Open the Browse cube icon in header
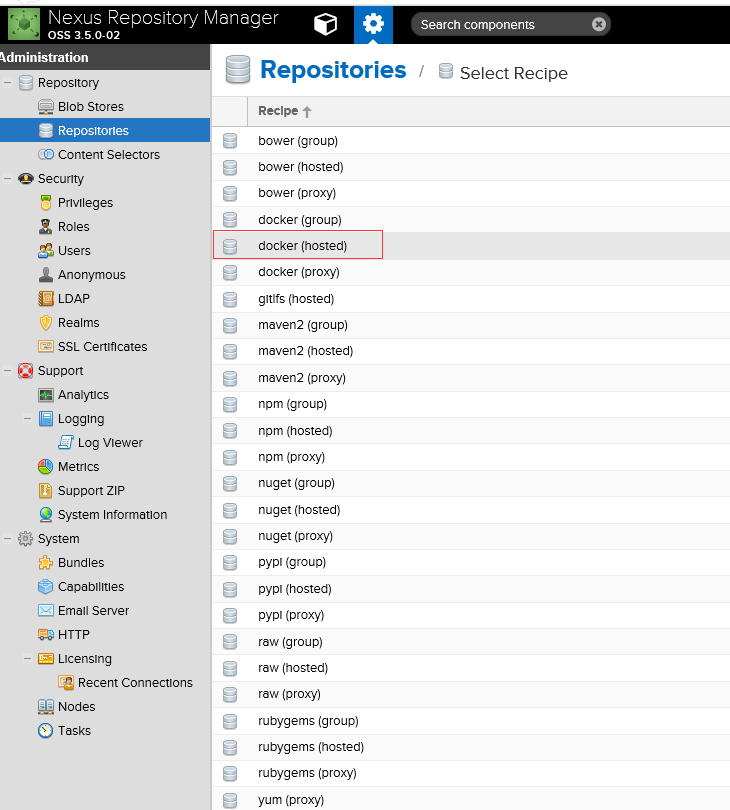 coord(325,24)
